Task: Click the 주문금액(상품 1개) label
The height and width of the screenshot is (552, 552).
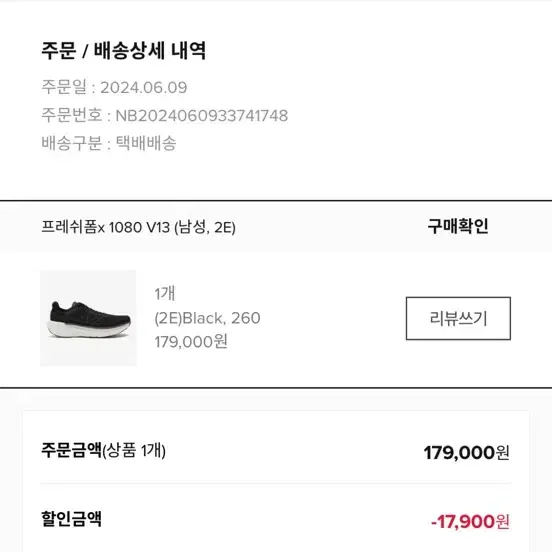Action: pyautogui.click(x=104, y=450)
